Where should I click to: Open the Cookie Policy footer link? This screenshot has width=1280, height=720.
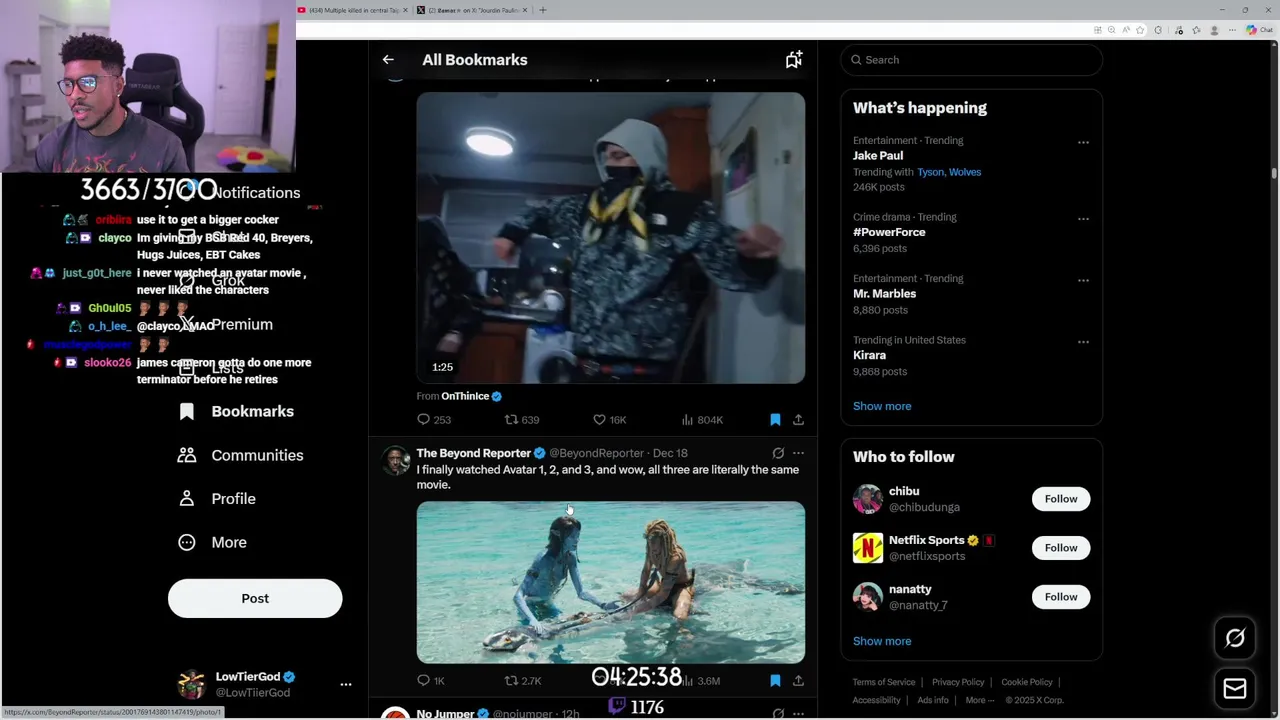(x=1027, y=682)
